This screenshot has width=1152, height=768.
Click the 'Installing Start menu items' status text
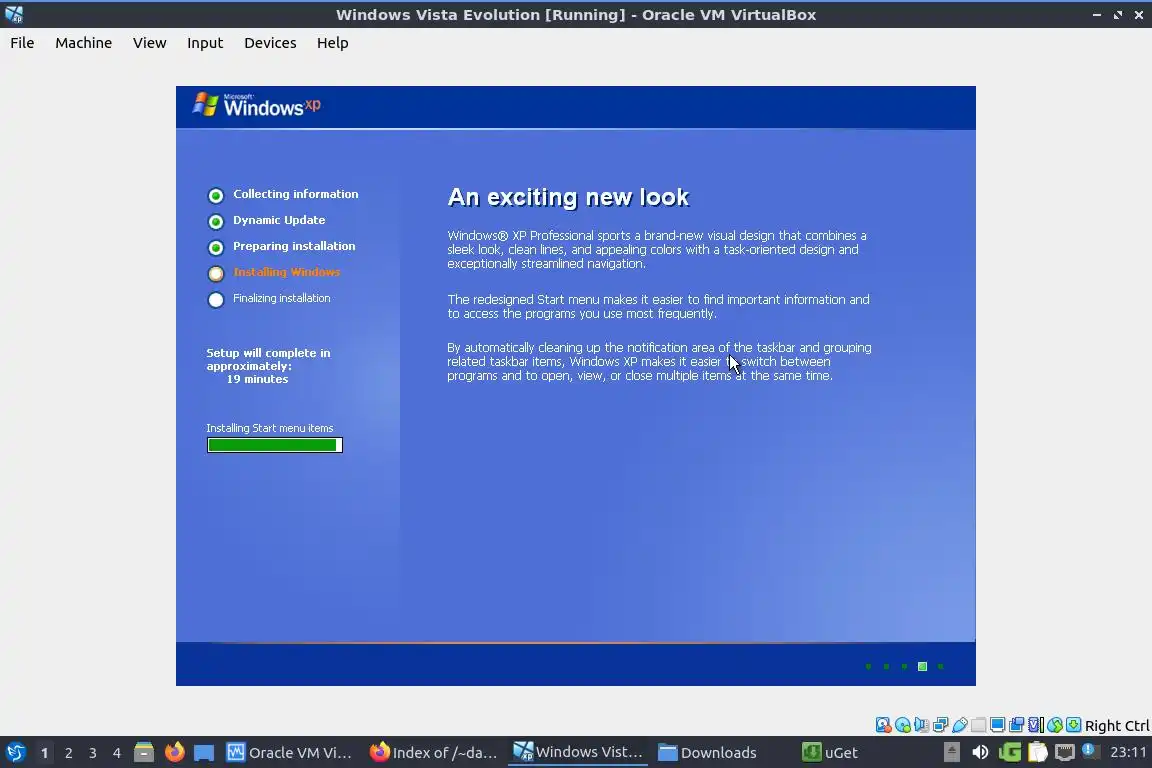(270, 428)
